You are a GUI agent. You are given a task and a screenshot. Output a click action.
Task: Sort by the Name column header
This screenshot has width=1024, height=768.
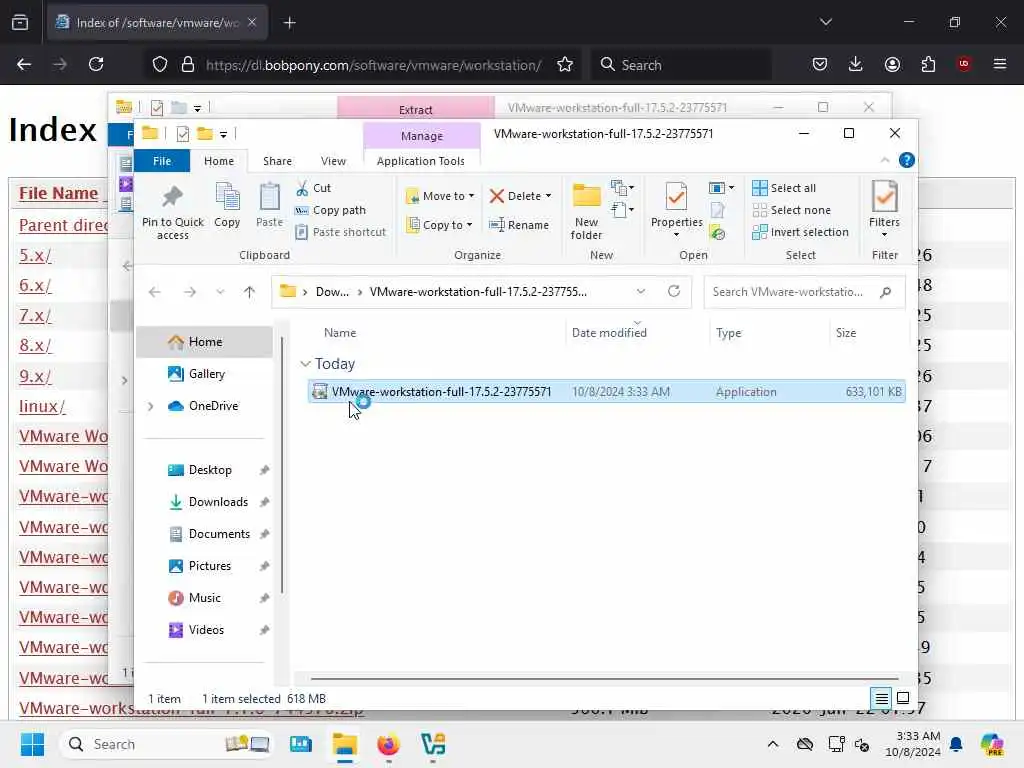point(340,333)
